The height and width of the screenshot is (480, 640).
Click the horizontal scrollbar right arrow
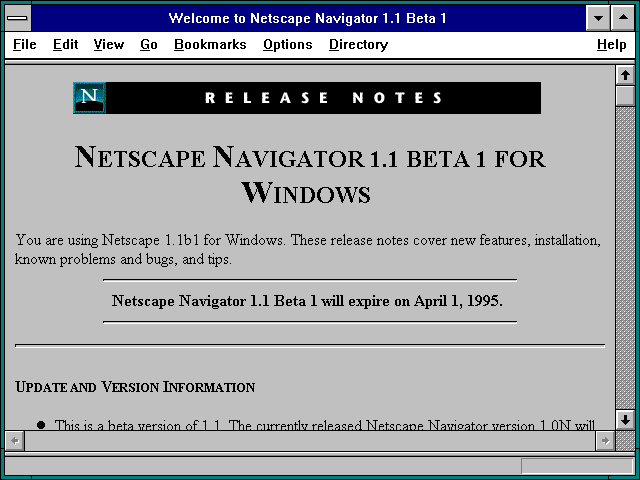(x=605, y=441)
